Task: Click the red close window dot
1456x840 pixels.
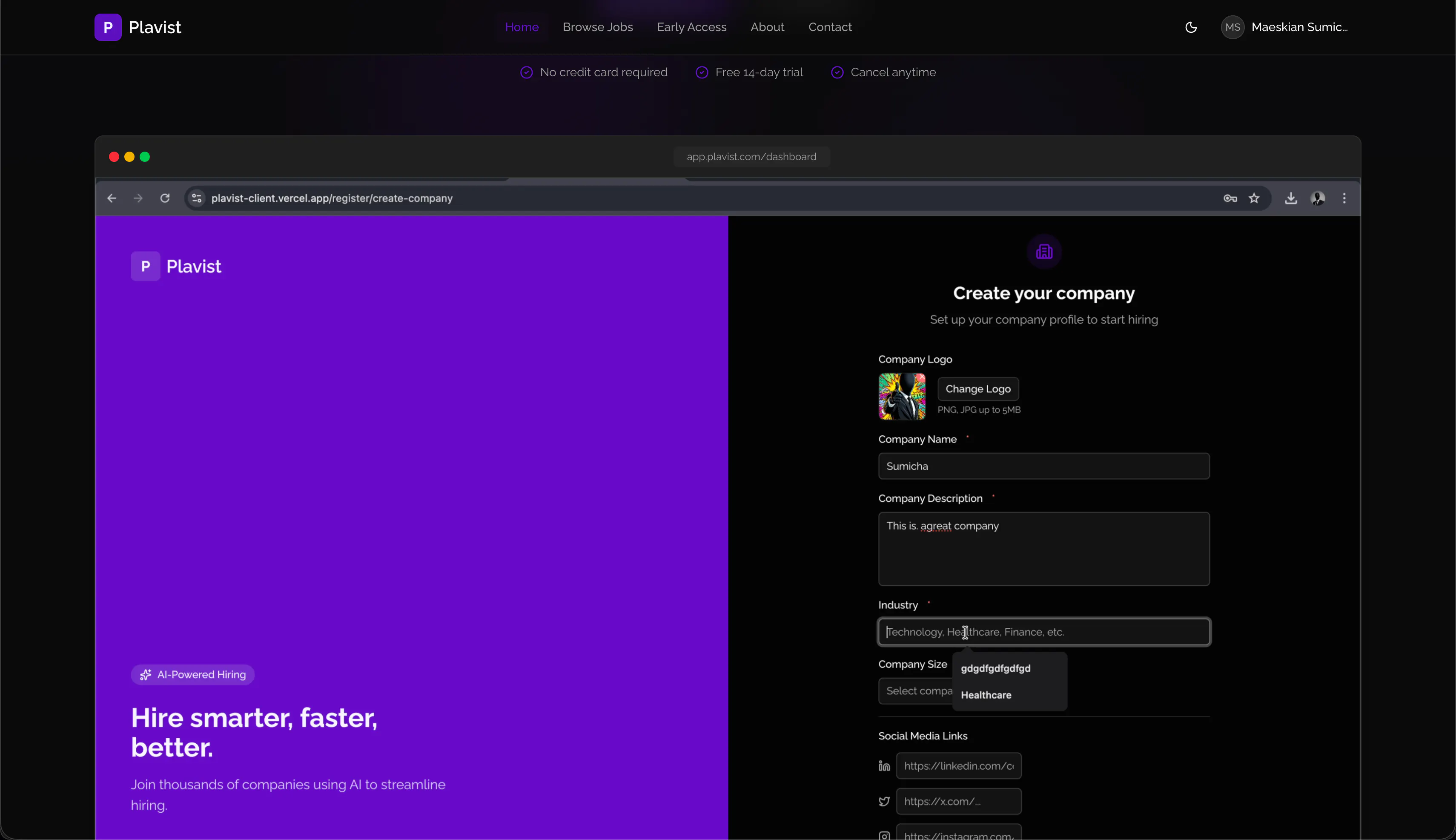Action: (x=114, y=157)
